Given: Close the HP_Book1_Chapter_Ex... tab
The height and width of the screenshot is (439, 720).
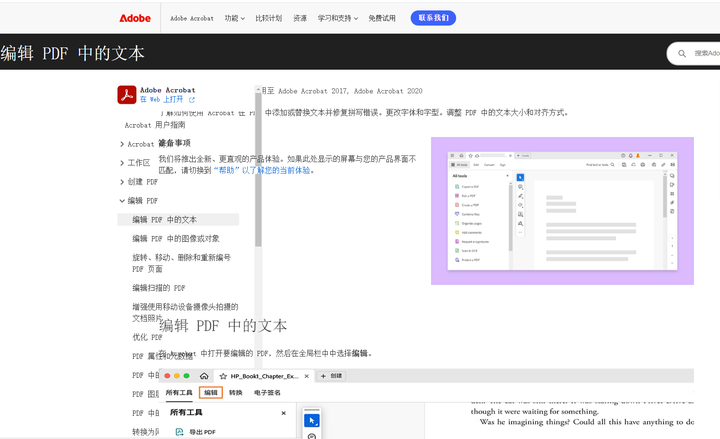Looking at the screenshot, I should (306, 376).
